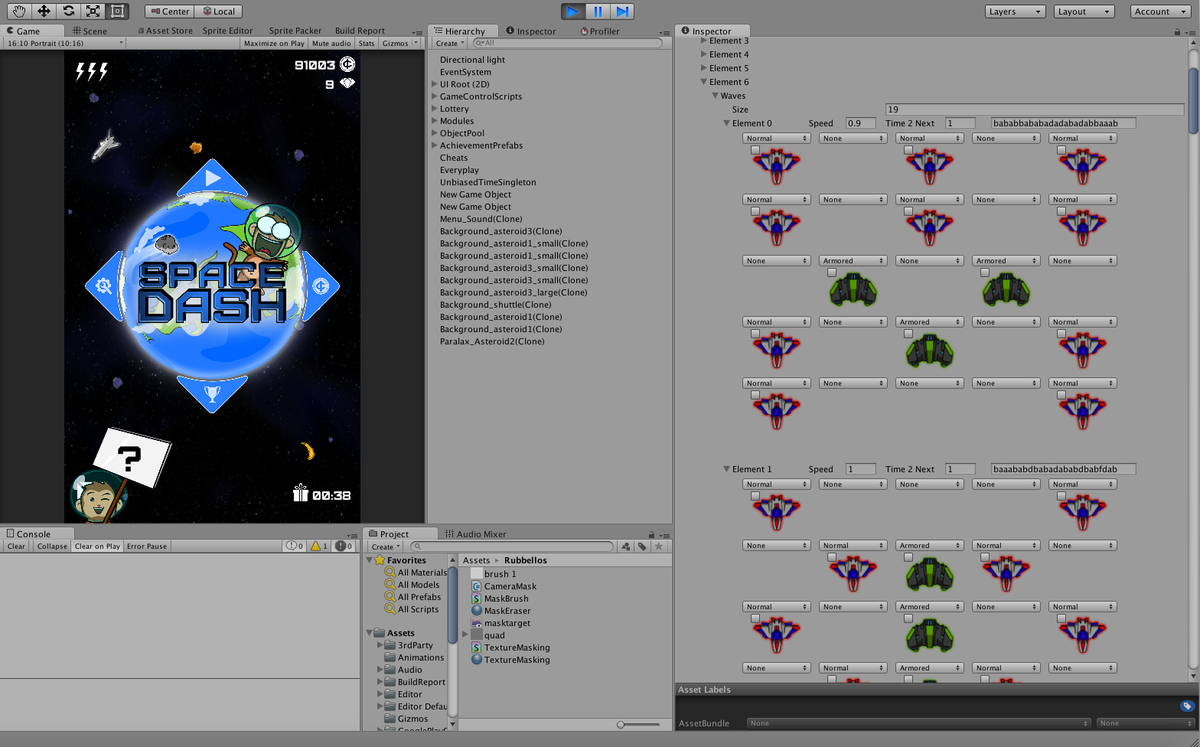
Task: Toggle Clear on Play in Console
Action: (97, 546)
